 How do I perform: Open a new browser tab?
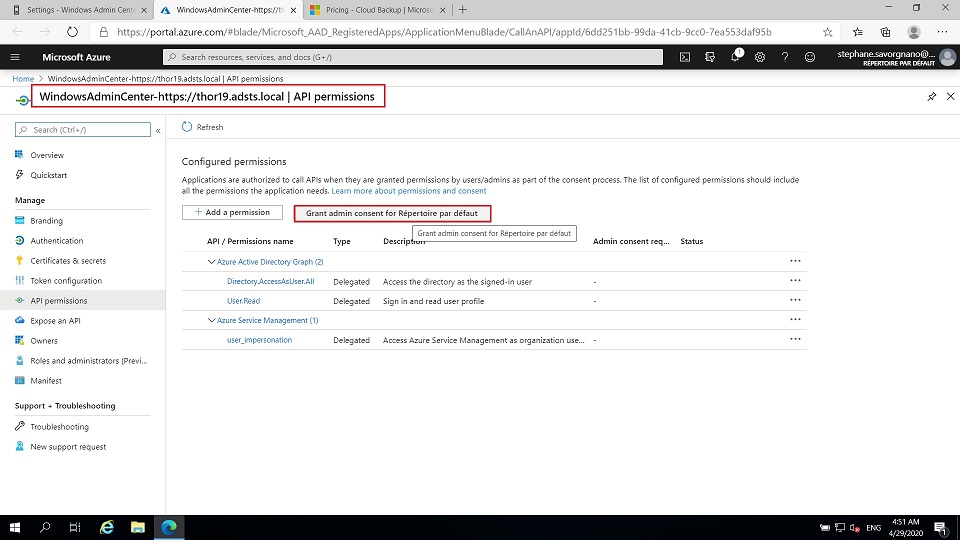(x=463, y=10)
